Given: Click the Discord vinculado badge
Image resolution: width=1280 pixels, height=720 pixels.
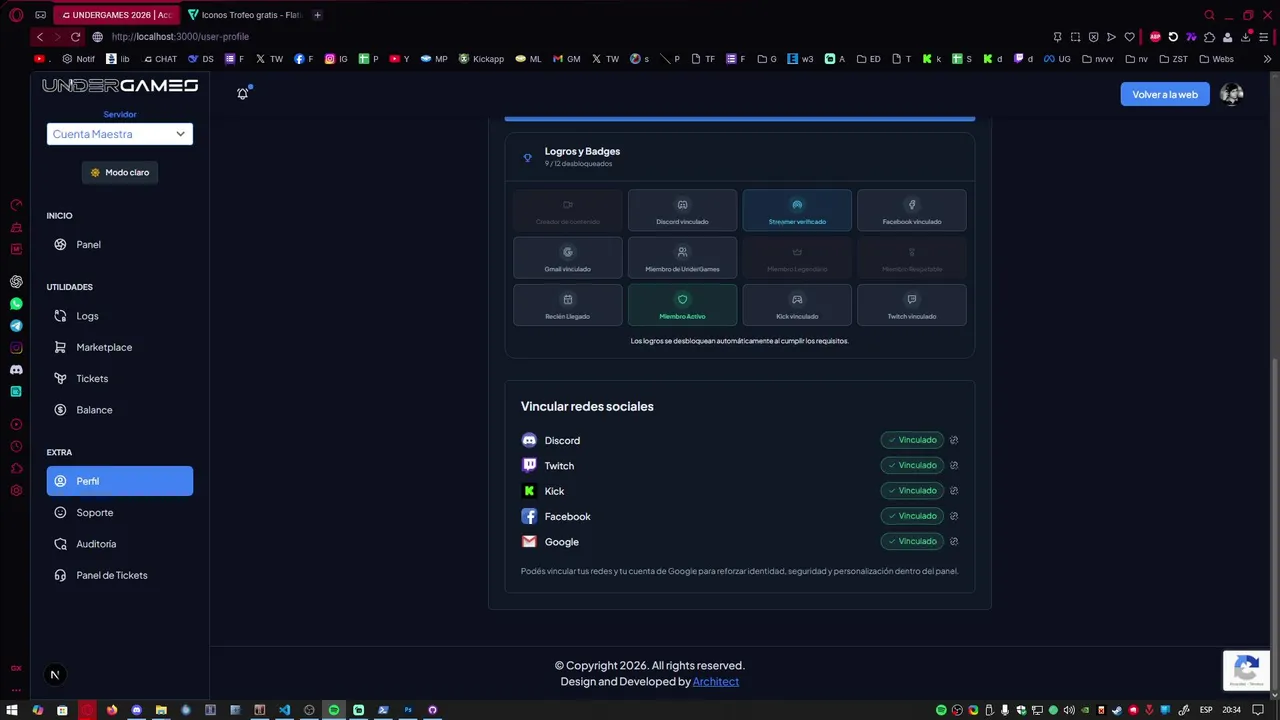Looking at the screenshot, I should click(682, 211).
